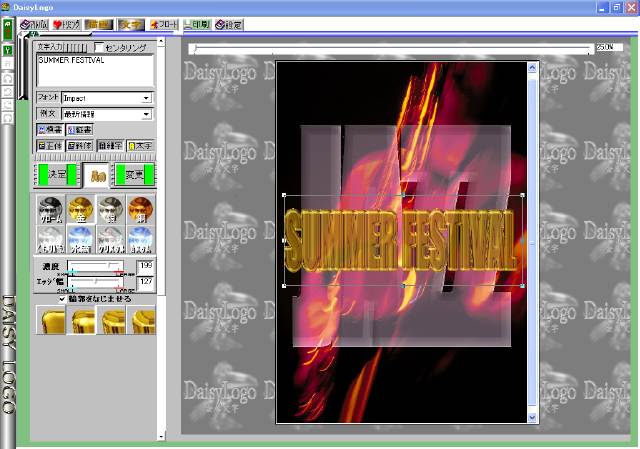Click the zoom percentage field beside the slider

(x=609, y=47)
